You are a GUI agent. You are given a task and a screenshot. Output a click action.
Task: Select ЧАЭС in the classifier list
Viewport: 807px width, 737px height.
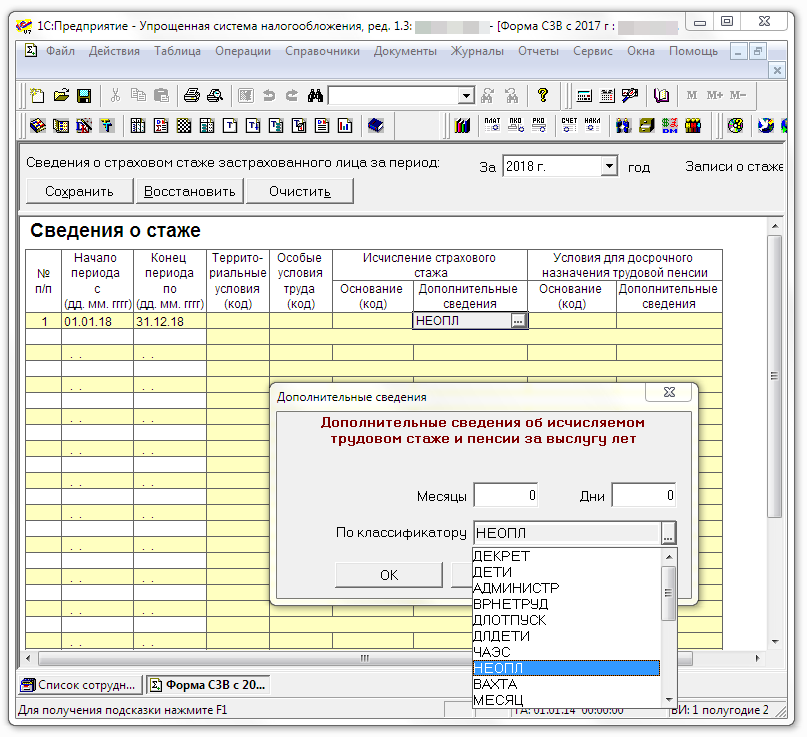566,652
